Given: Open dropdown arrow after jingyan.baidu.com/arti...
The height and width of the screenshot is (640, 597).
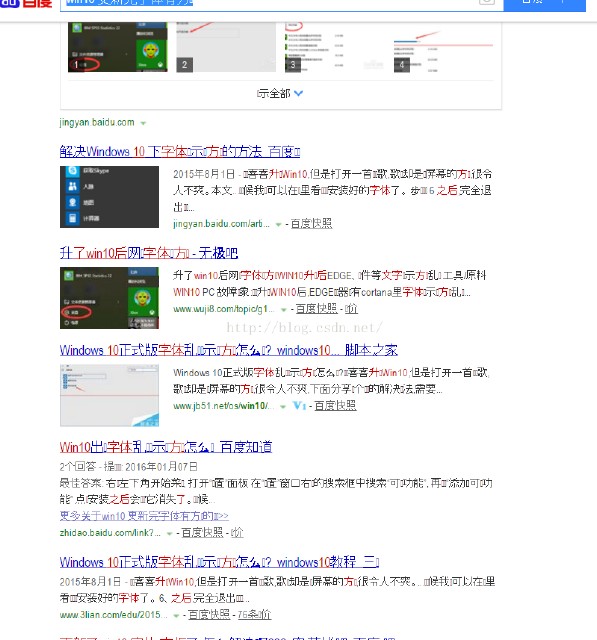Looking at the screenshot, I should click(x=278, y=224).
